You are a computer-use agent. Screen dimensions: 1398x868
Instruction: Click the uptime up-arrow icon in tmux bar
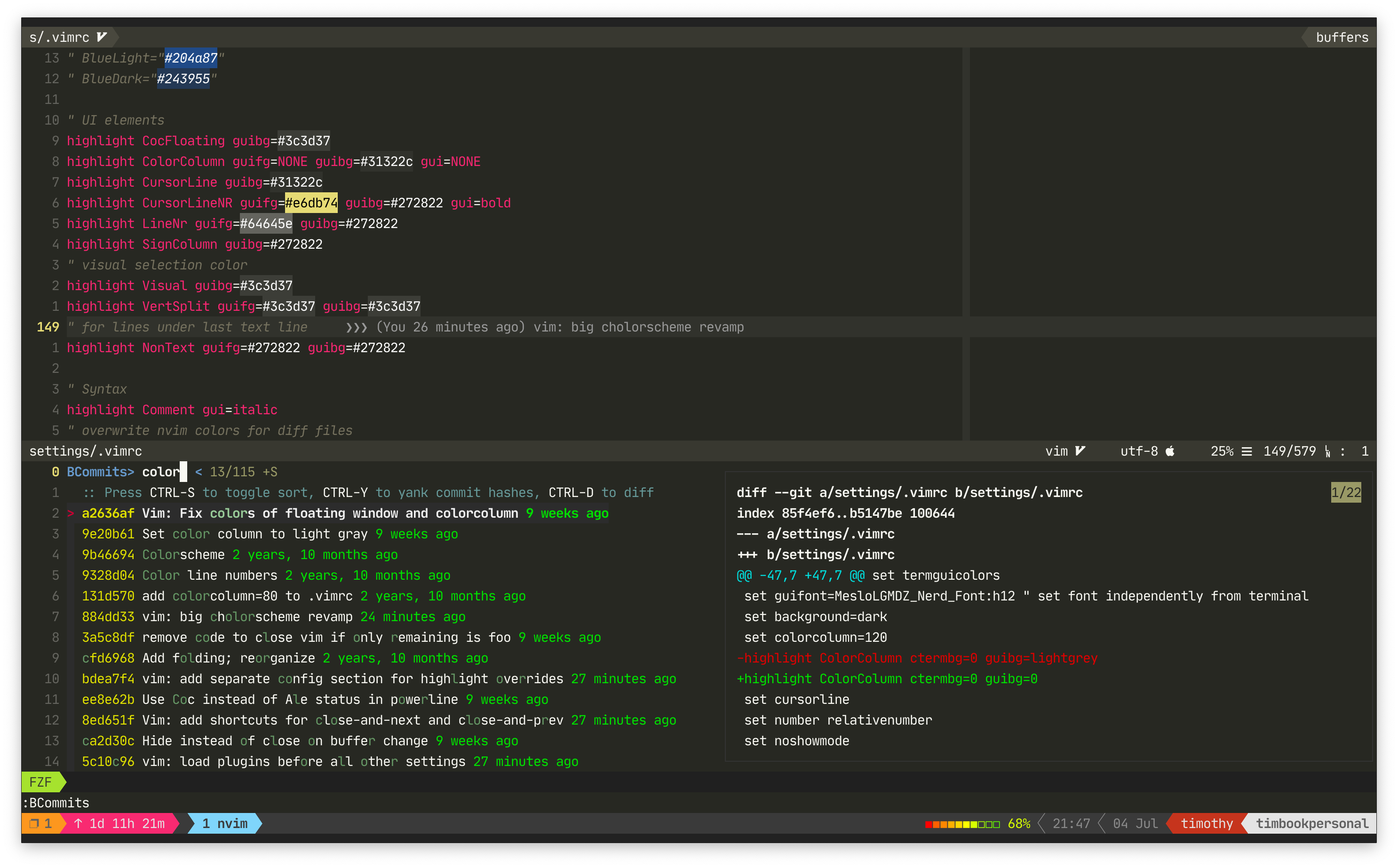[79, 824]
